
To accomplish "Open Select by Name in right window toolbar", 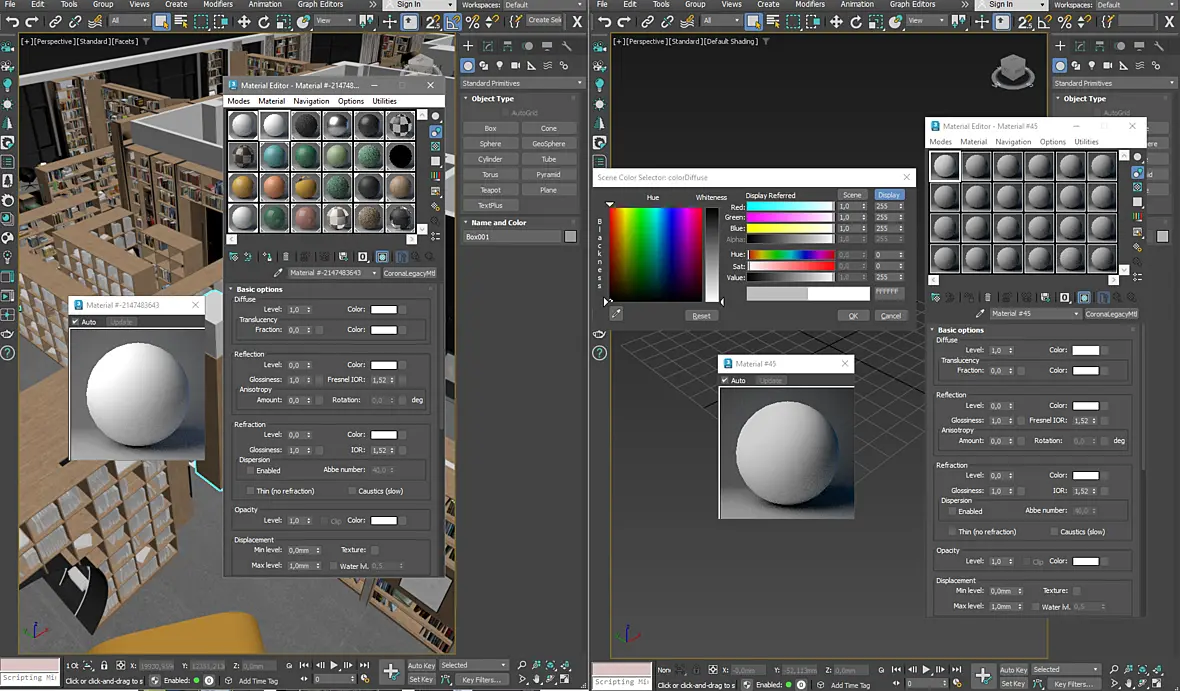I will (x=773, y=22).
